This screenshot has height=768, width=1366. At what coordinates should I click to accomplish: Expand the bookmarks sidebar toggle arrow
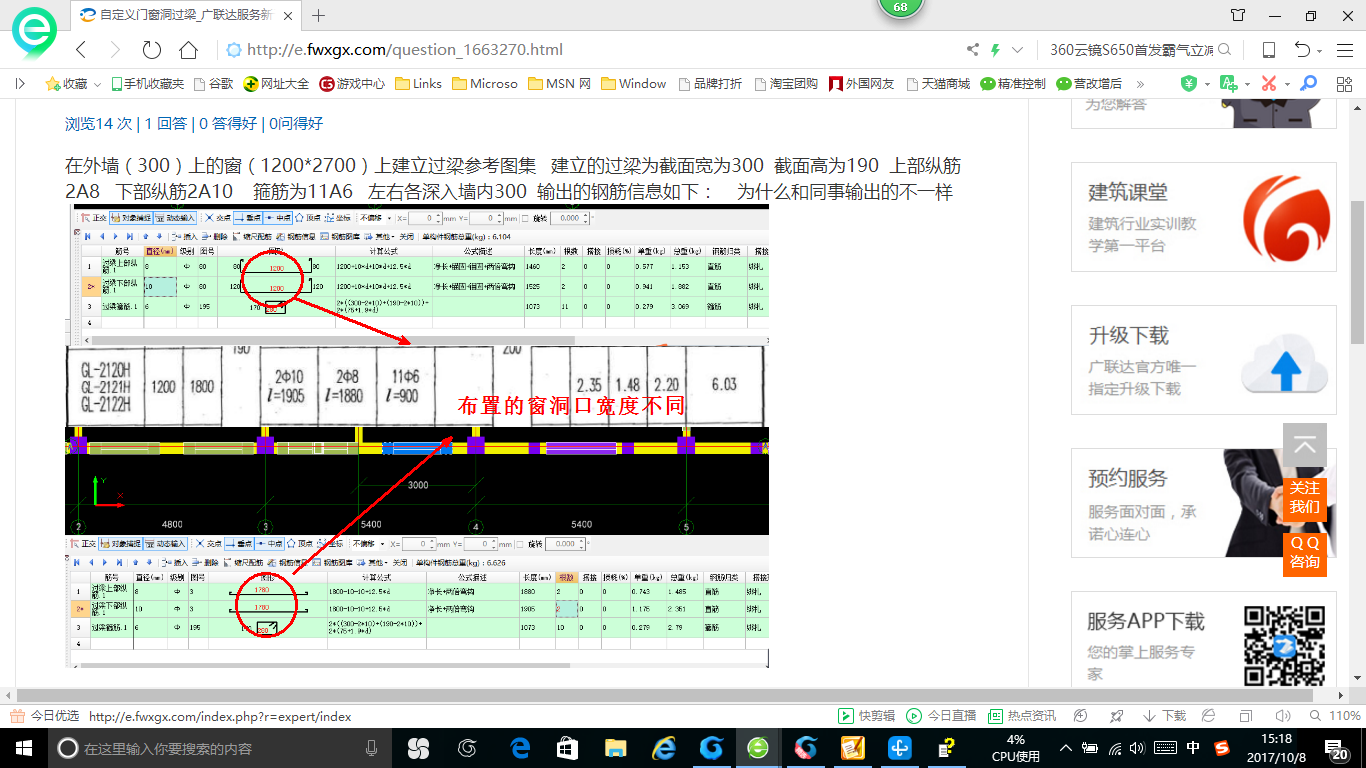point(20,84)
